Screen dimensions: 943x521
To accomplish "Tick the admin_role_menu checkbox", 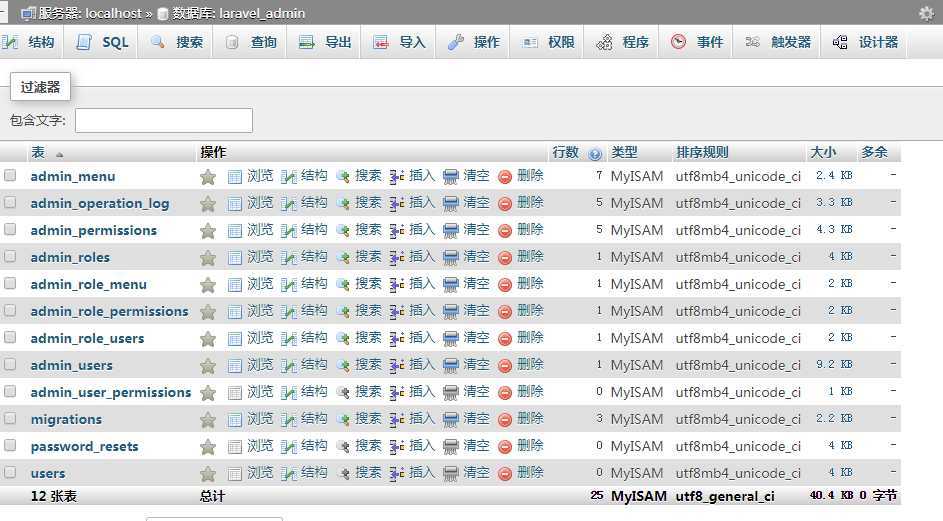I will [10, 283].
